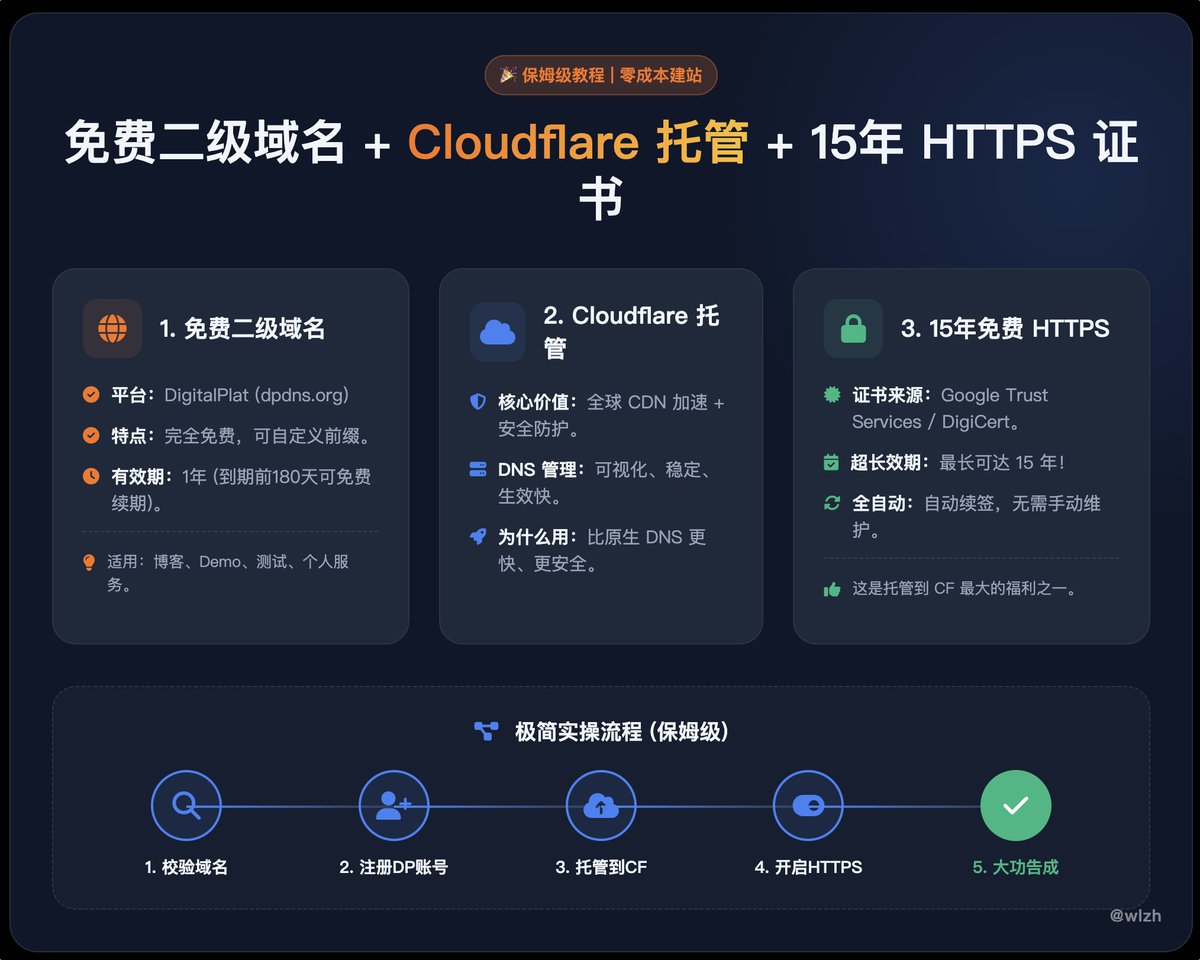Click the calendar check icon beside 超长效期
The width and height of the screenshot is (1200, 960).
click(x=831, y=462)
